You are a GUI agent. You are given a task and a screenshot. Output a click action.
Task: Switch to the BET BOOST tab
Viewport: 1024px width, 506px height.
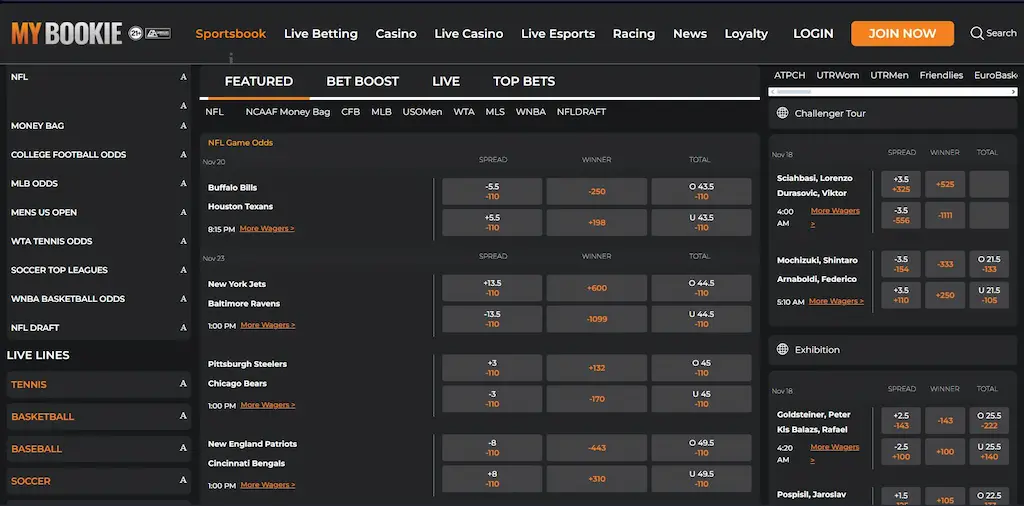pyautogui.click(x=362, y=82)
